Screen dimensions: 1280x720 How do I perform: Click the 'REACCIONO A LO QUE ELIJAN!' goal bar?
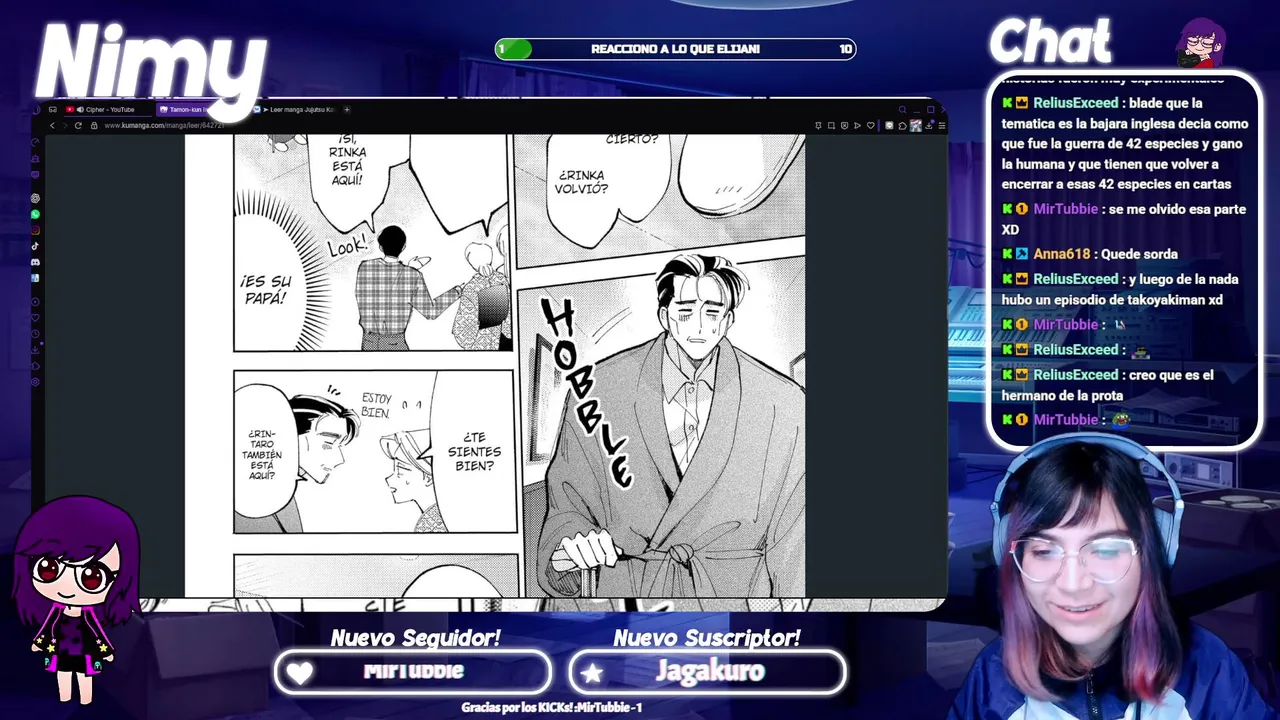676,49
